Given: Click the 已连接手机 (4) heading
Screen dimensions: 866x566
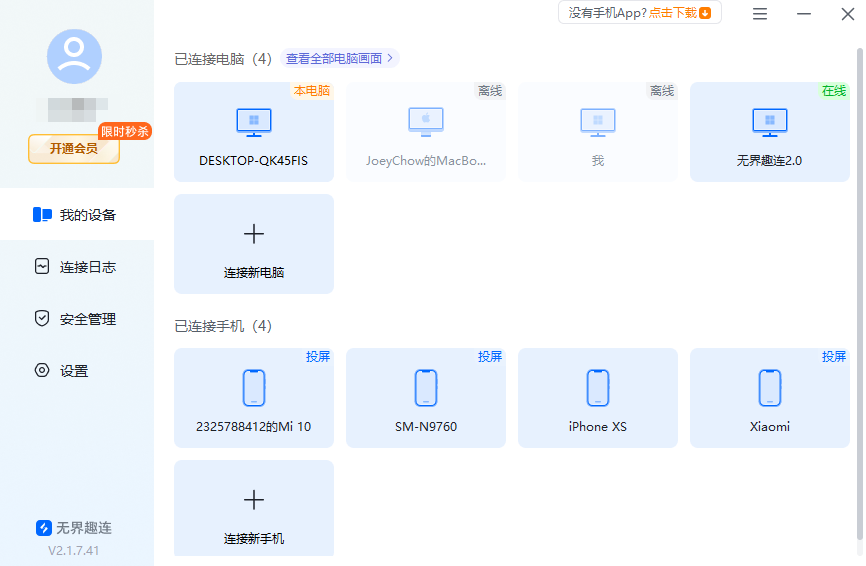Looking at the screenshot, I should click(x=223, y=326).
